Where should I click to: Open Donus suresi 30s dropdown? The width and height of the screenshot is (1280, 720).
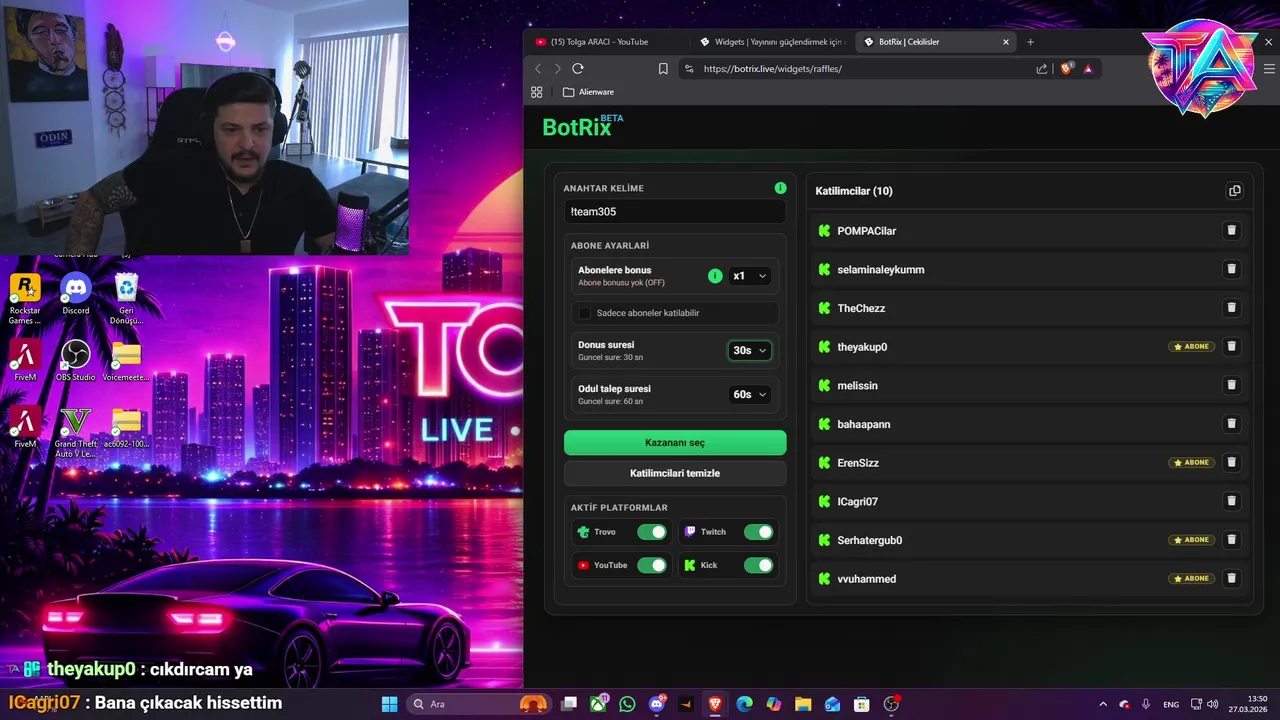click(750, 350)
